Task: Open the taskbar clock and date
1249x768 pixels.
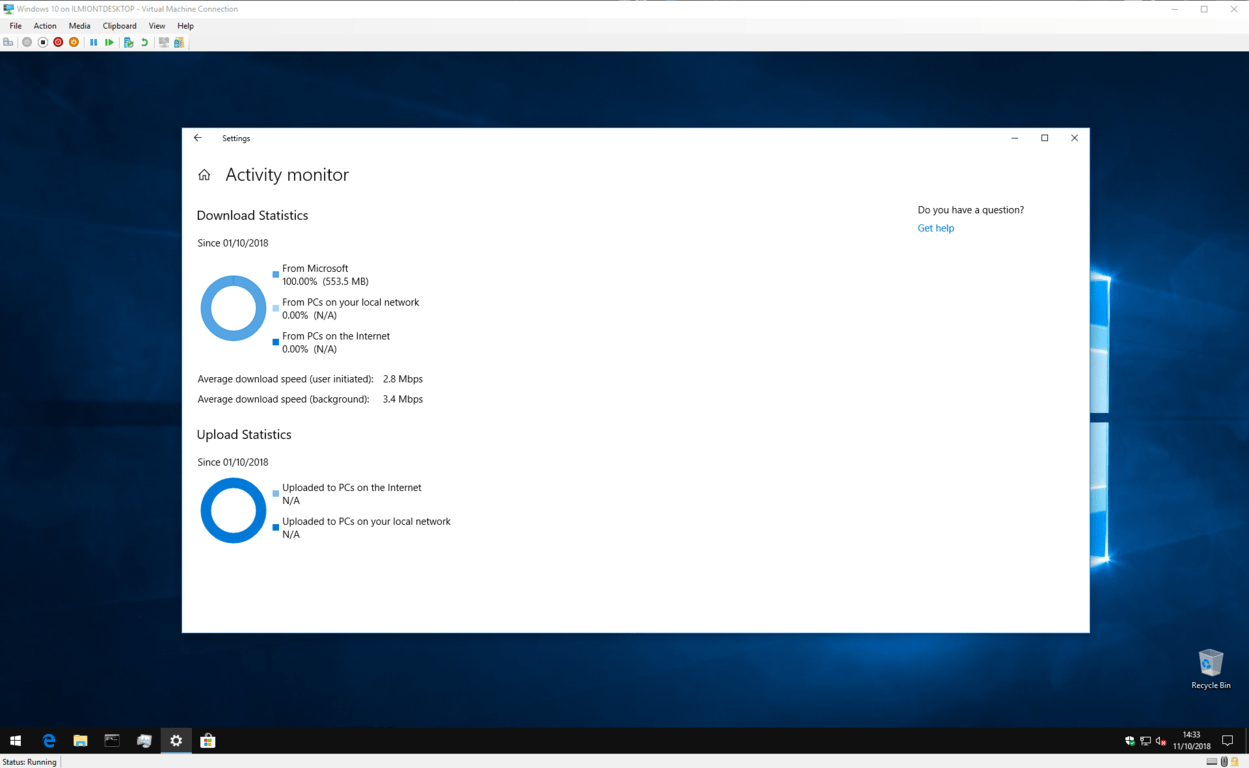Action: click(1192, 741)
